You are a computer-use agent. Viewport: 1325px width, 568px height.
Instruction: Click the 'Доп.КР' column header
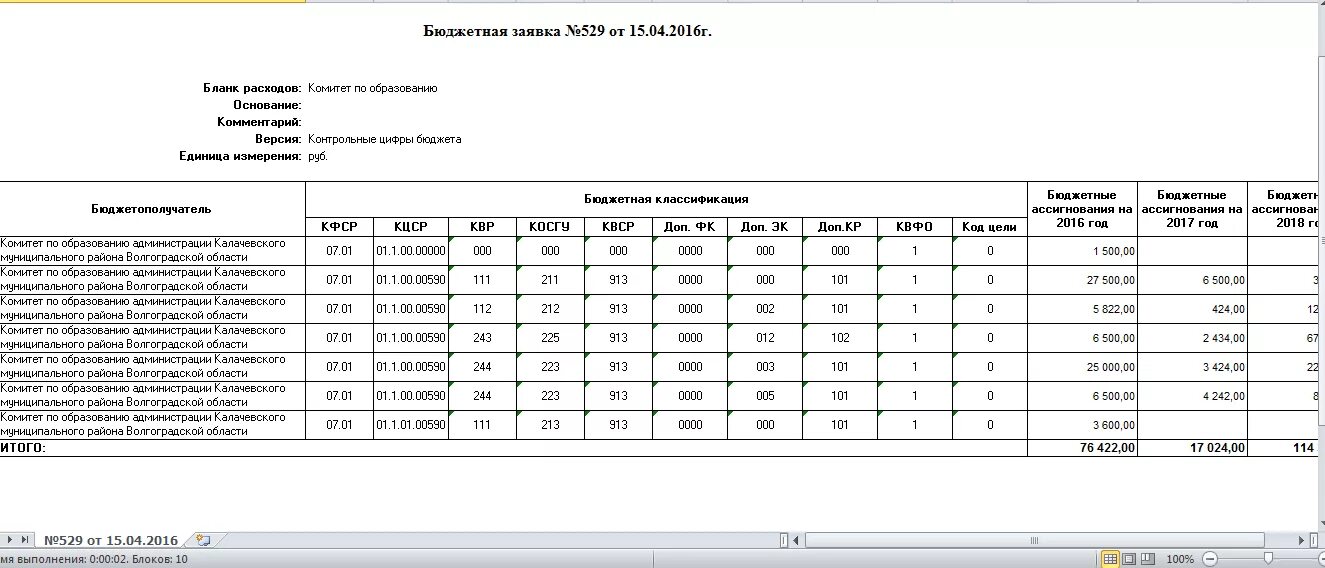(840, 227)
